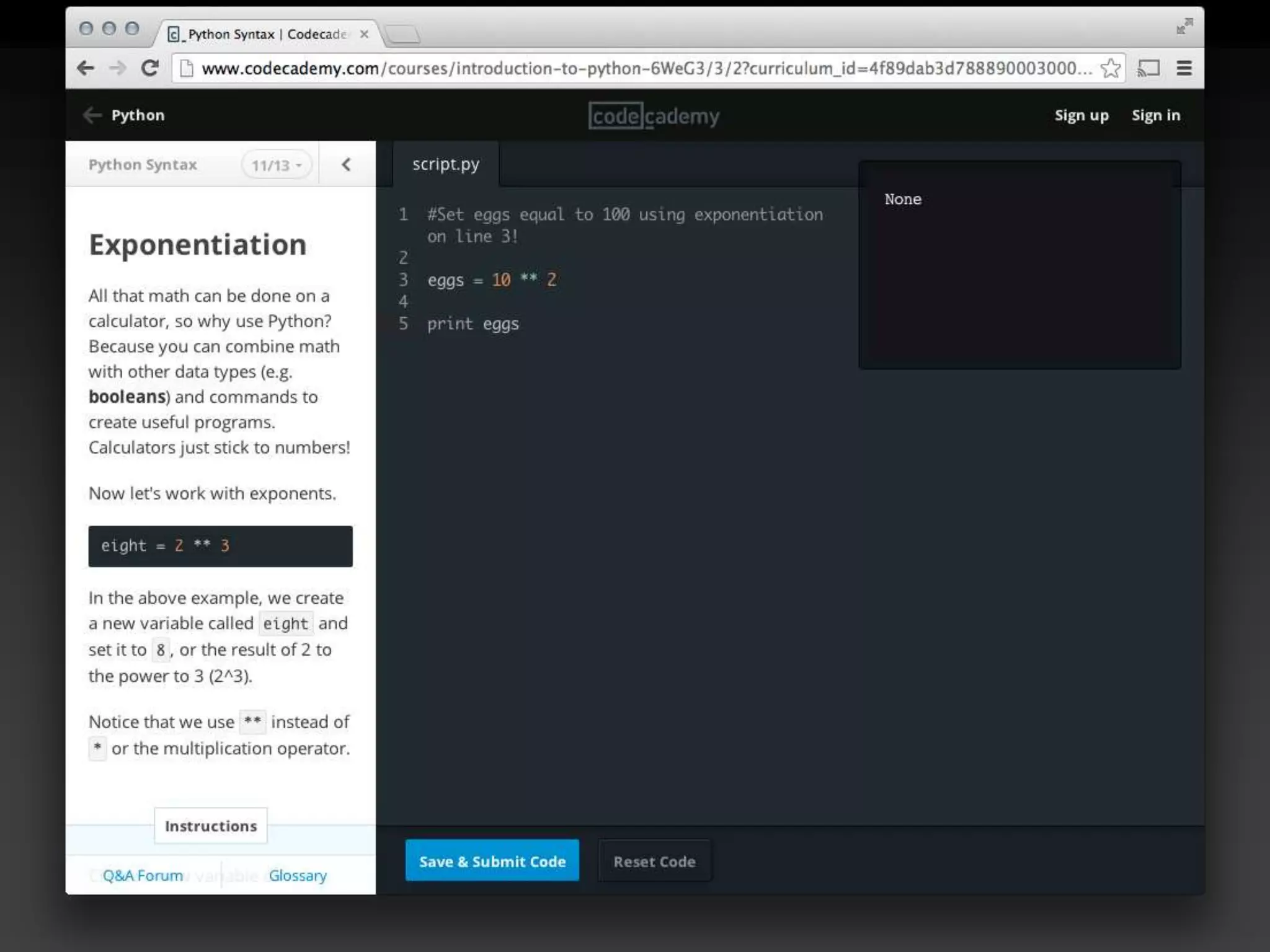Click the URL address bar
1270x952 pixels.
click(x=645, y=68)
